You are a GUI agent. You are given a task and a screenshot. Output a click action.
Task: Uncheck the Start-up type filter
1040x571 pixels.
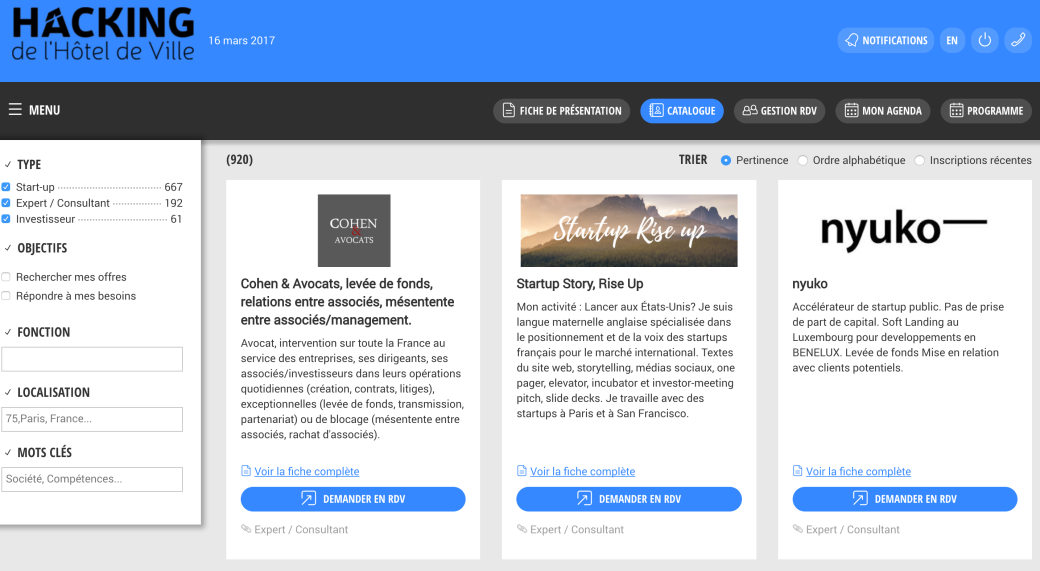coord(6,187)
